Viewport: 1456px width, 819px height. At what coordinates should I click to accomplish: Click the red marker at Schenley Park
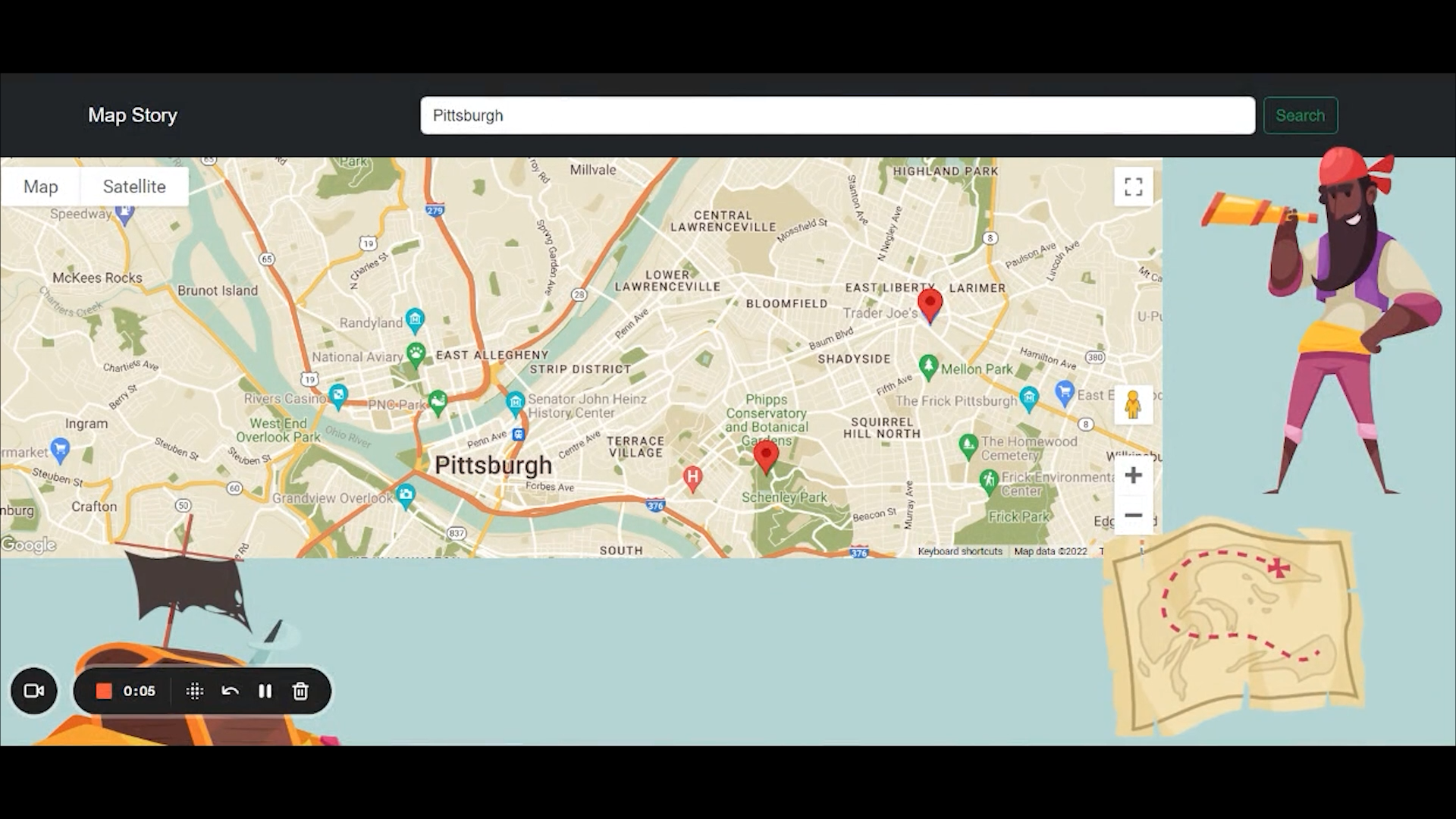[766, 456]
